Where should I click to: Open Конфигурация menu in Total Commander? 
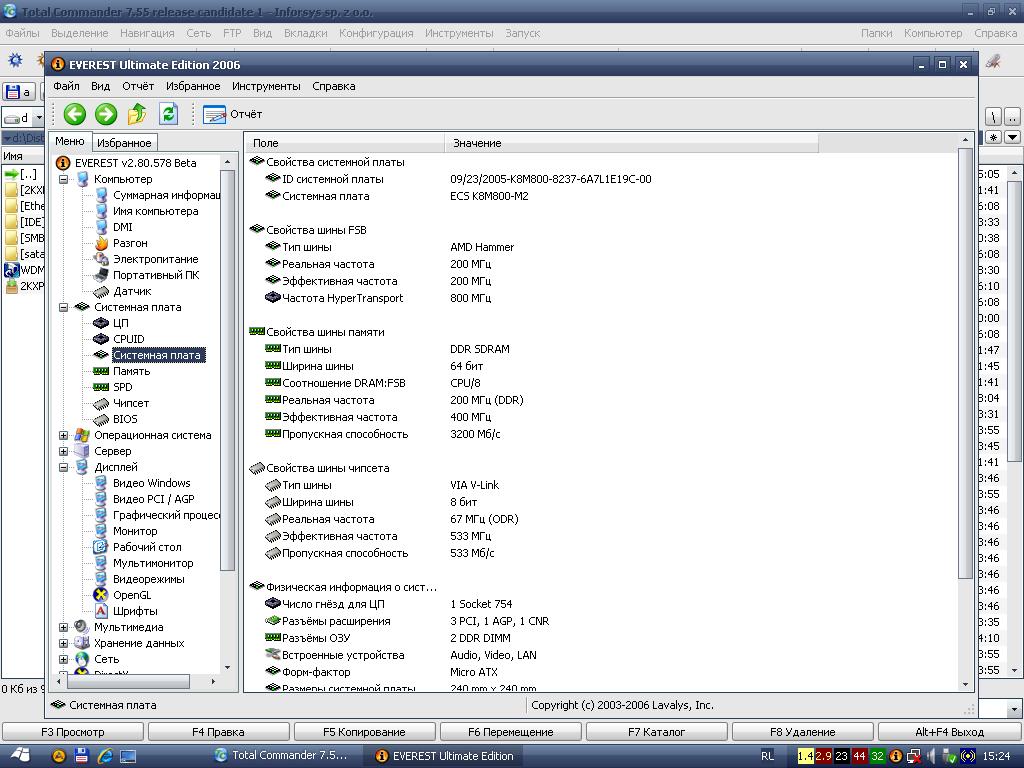[376, 33]
